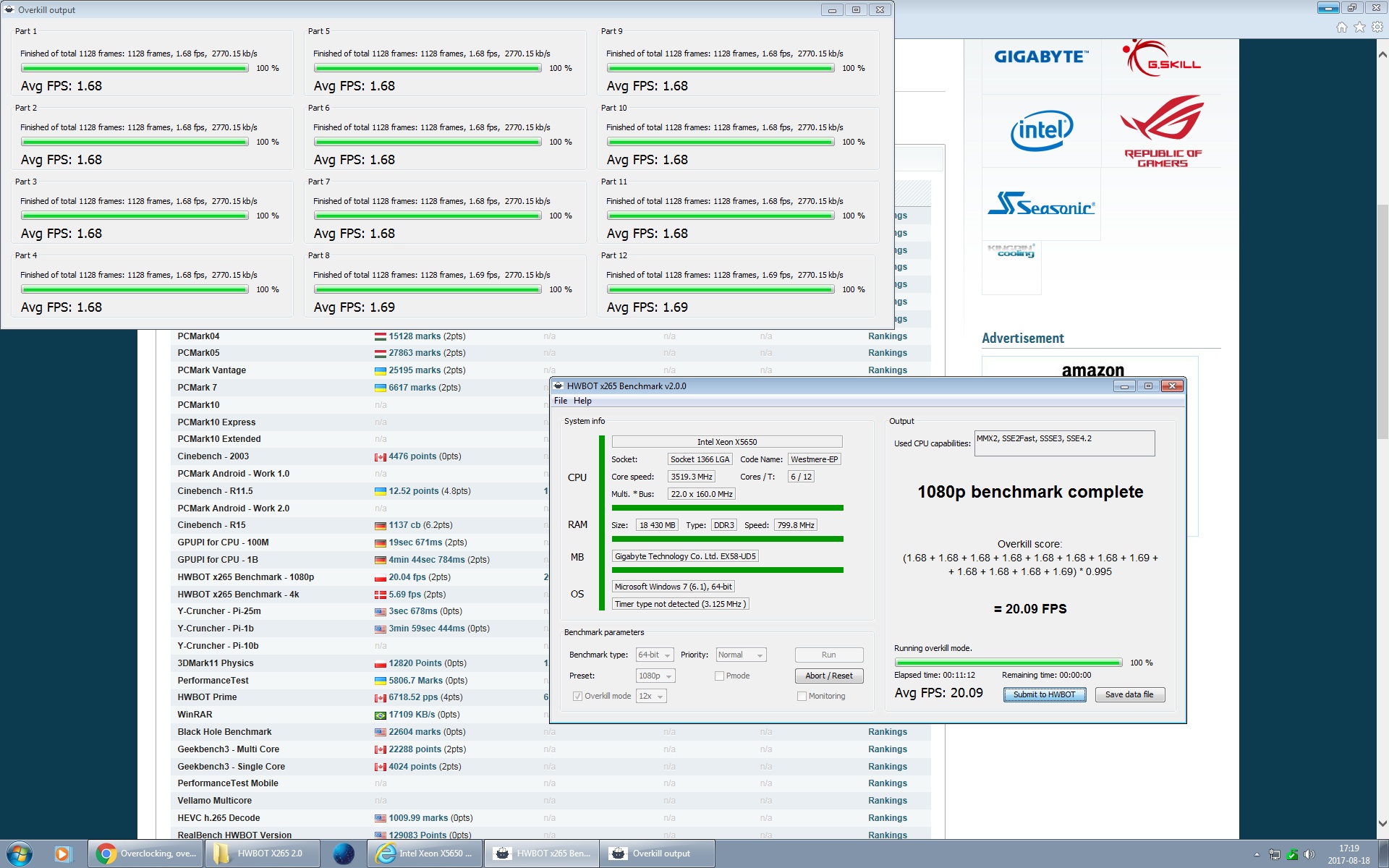Open the Priority Normal dropdown

[x=741, y=655]
